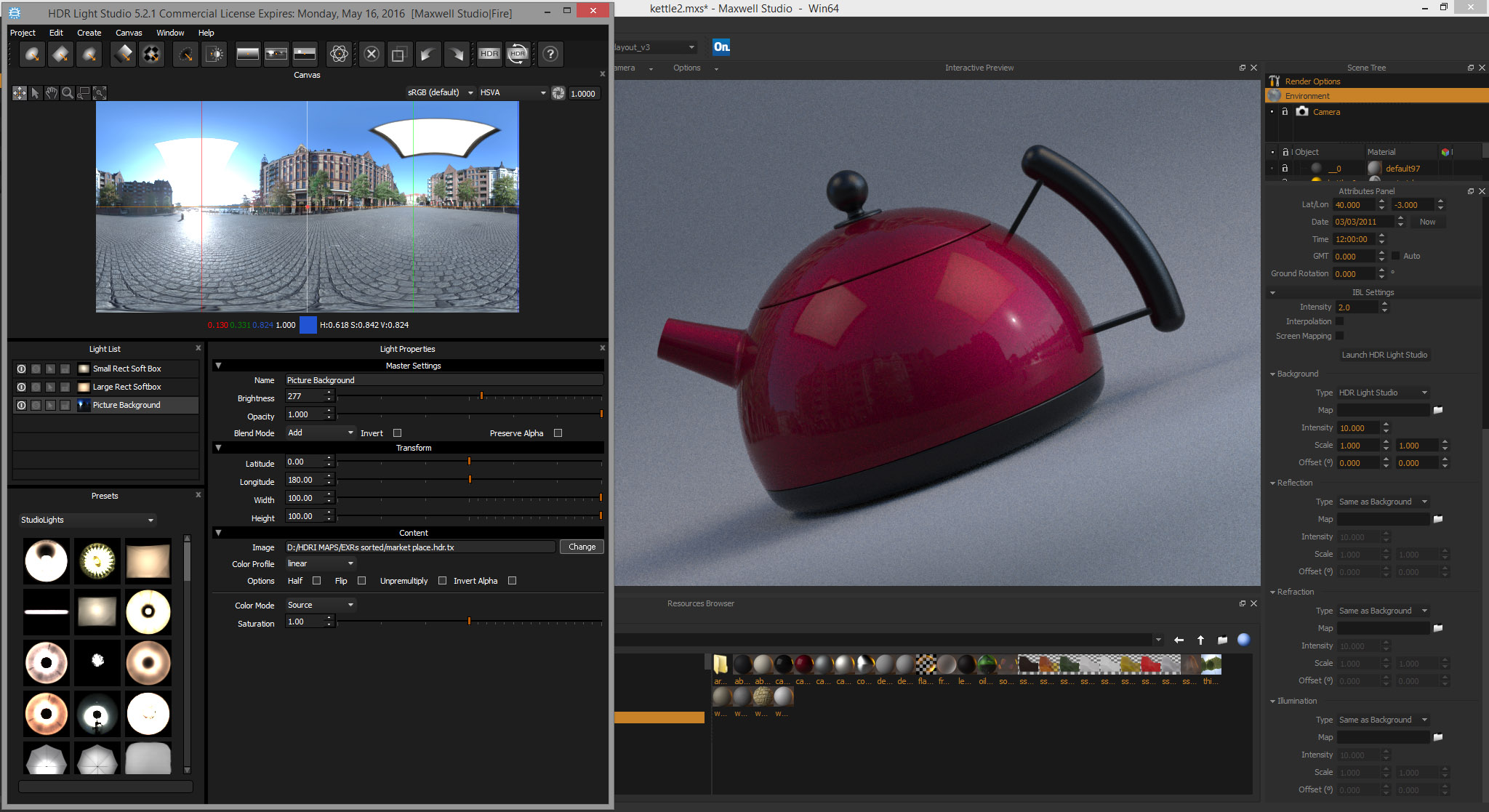Create a gradient light from the toolbar
Image resolution: width=1489 pixels, height=812 pixels.
point(123,55)
